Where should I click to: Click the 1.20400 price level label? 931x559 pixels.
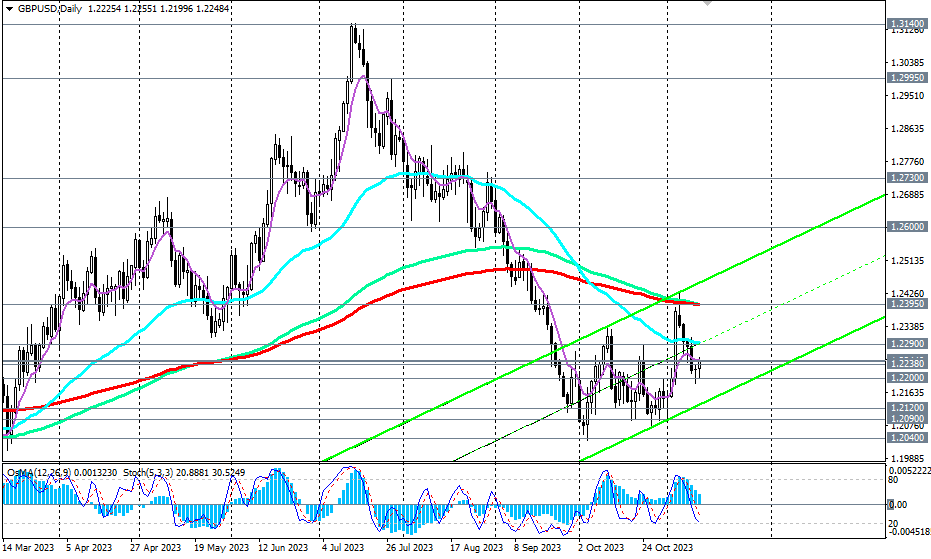pyautogui.click(x=907, y=437)
